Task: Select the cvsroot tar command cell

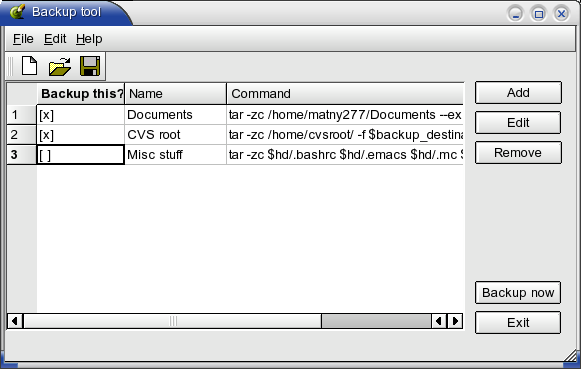Action: pyautogui.click(x=345, y=135)
